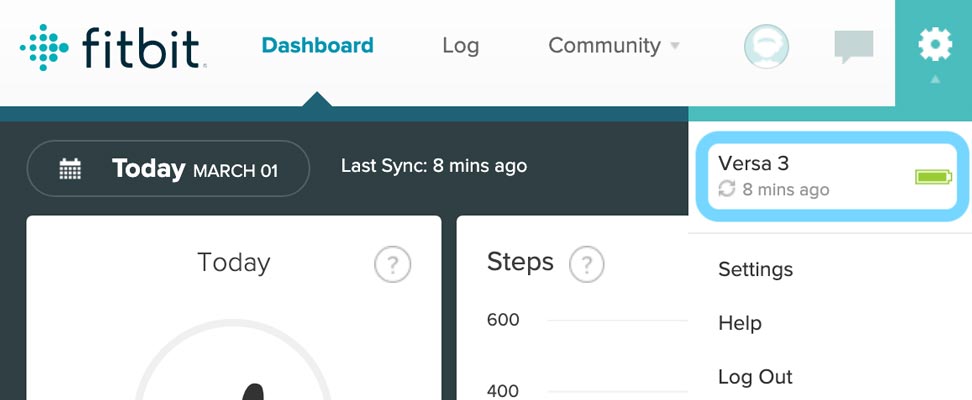Viewport: 972px width, 400px height.
Task: Click the Fitbit logo
Action: point(112,46)
